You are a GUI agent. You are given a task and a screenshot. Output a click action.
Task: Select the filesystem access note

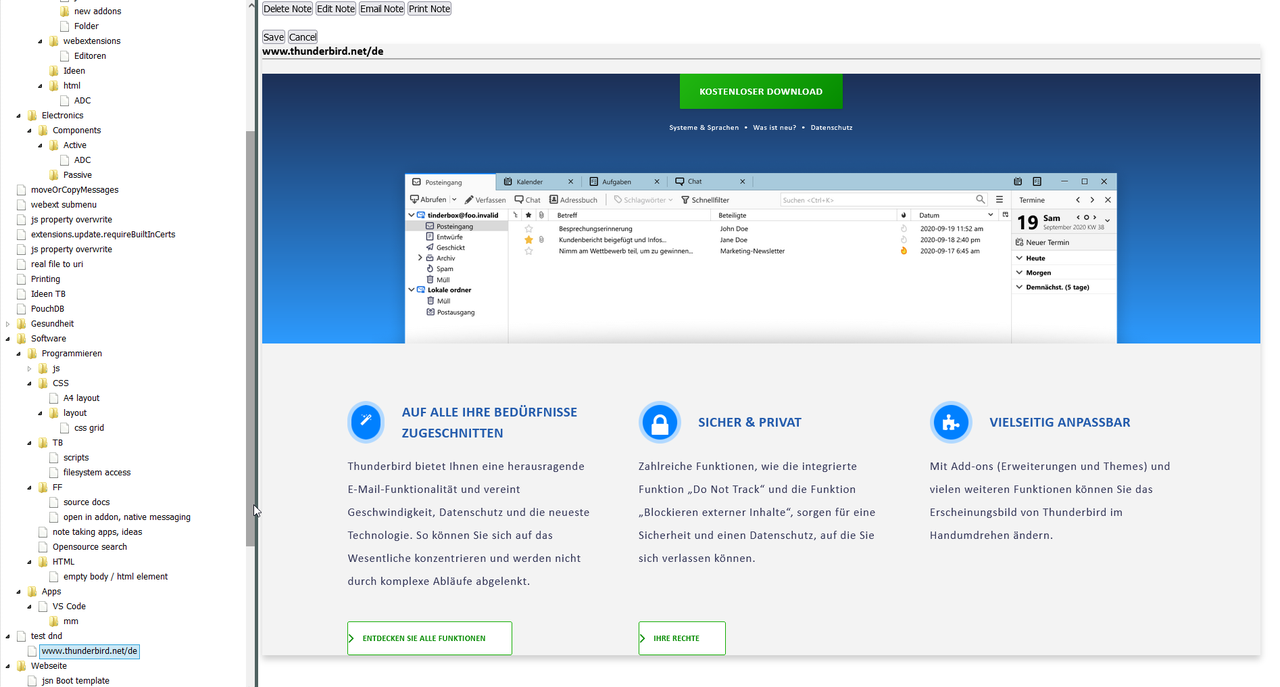tap(97, 473)
